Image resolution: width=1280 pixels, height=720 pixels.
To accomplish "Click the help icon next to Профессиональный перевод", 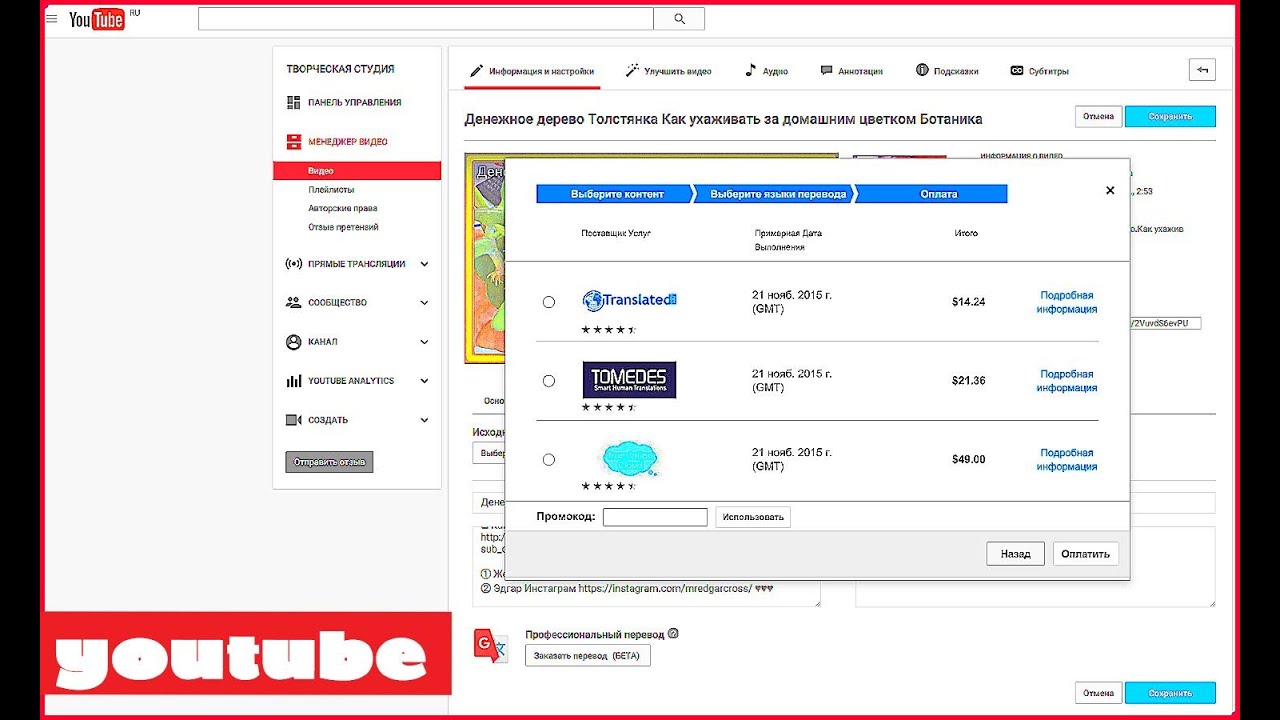I will (x=673, y=633).
